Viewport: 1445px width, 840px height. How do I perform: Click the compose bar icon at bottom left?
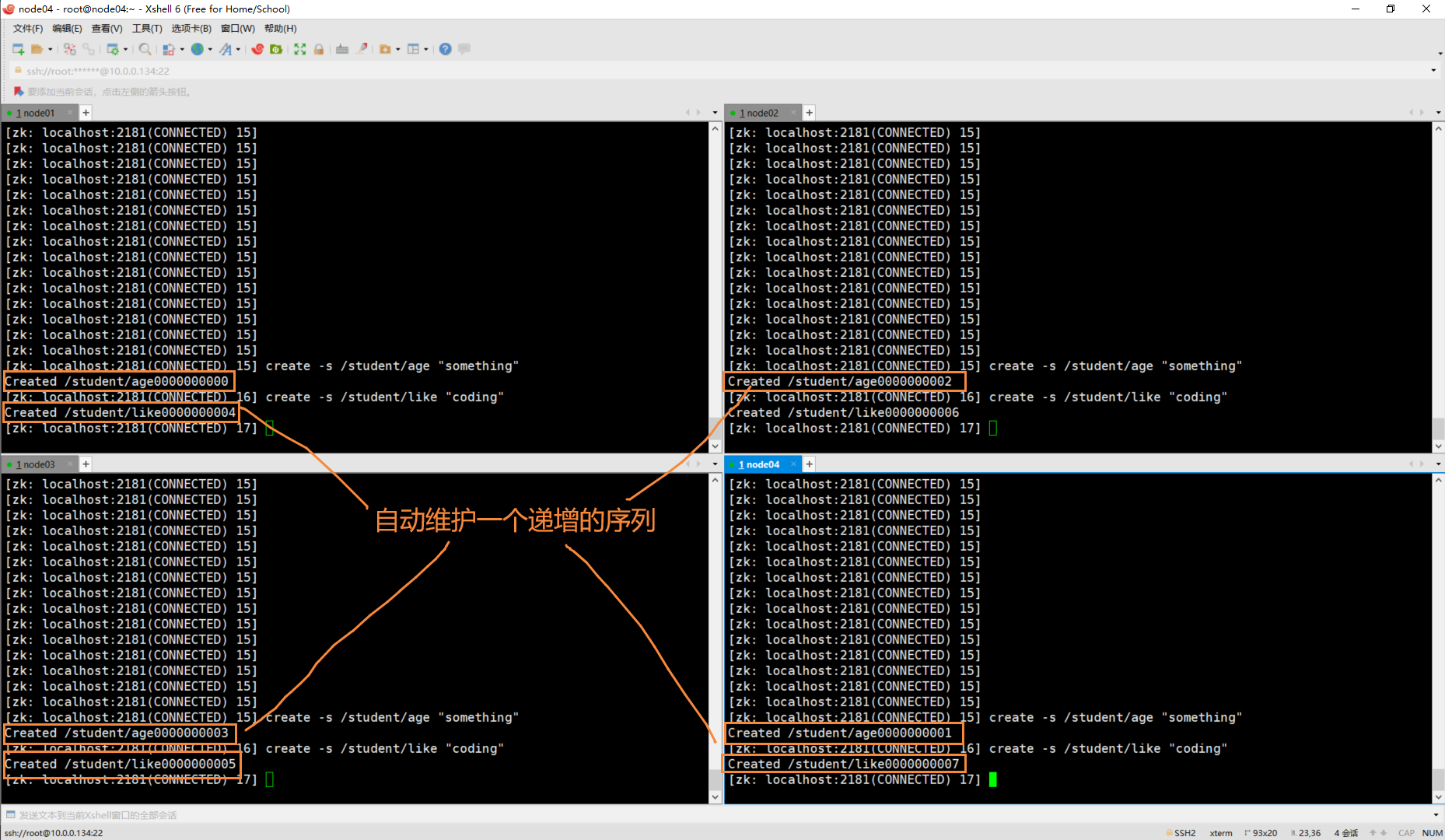(11, 815)
